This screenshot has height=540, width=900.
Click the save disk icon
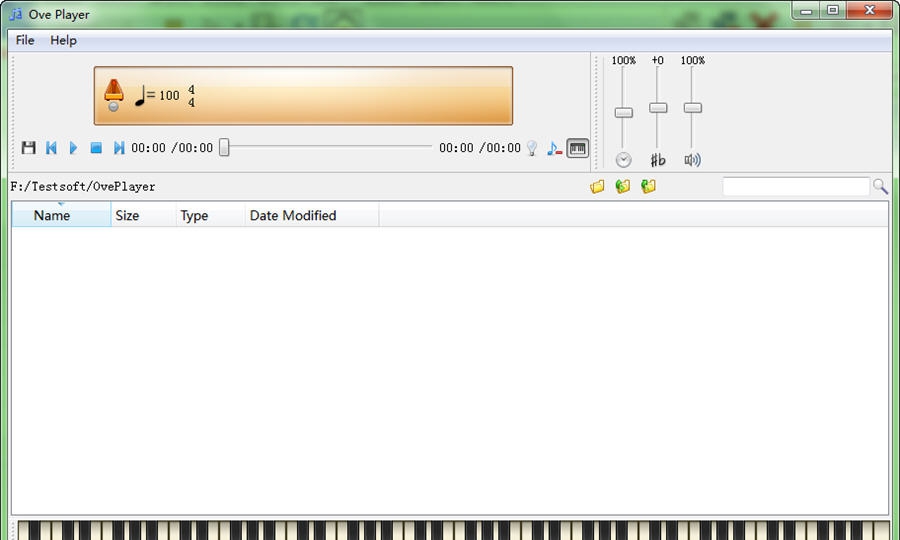coord(28,147)
